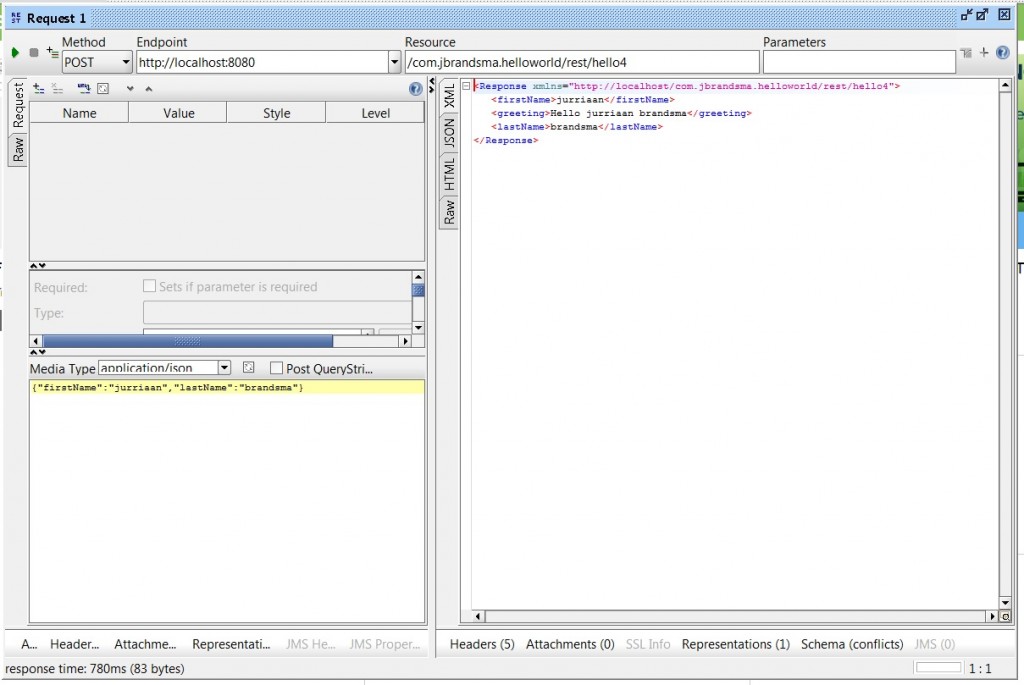Click the add parameter plus icon near Parameters

[x=984, y=52]
